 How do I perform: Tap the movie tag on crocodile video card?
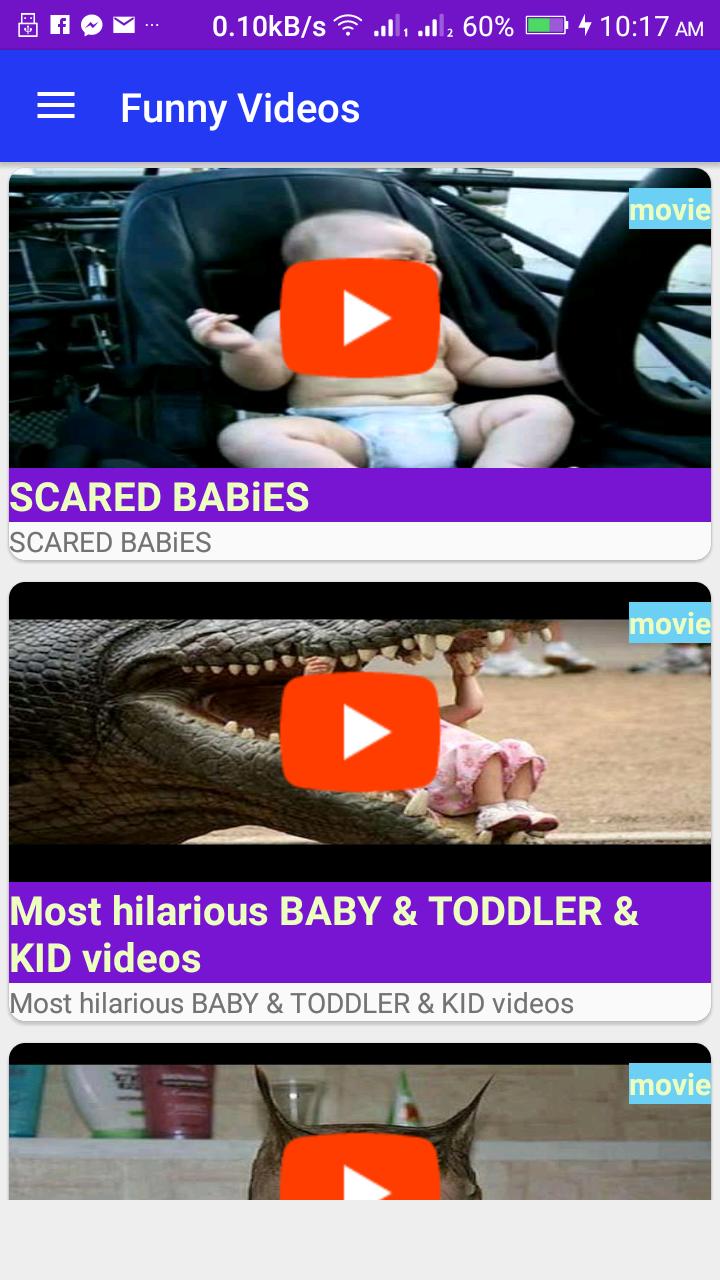(670, 623)
